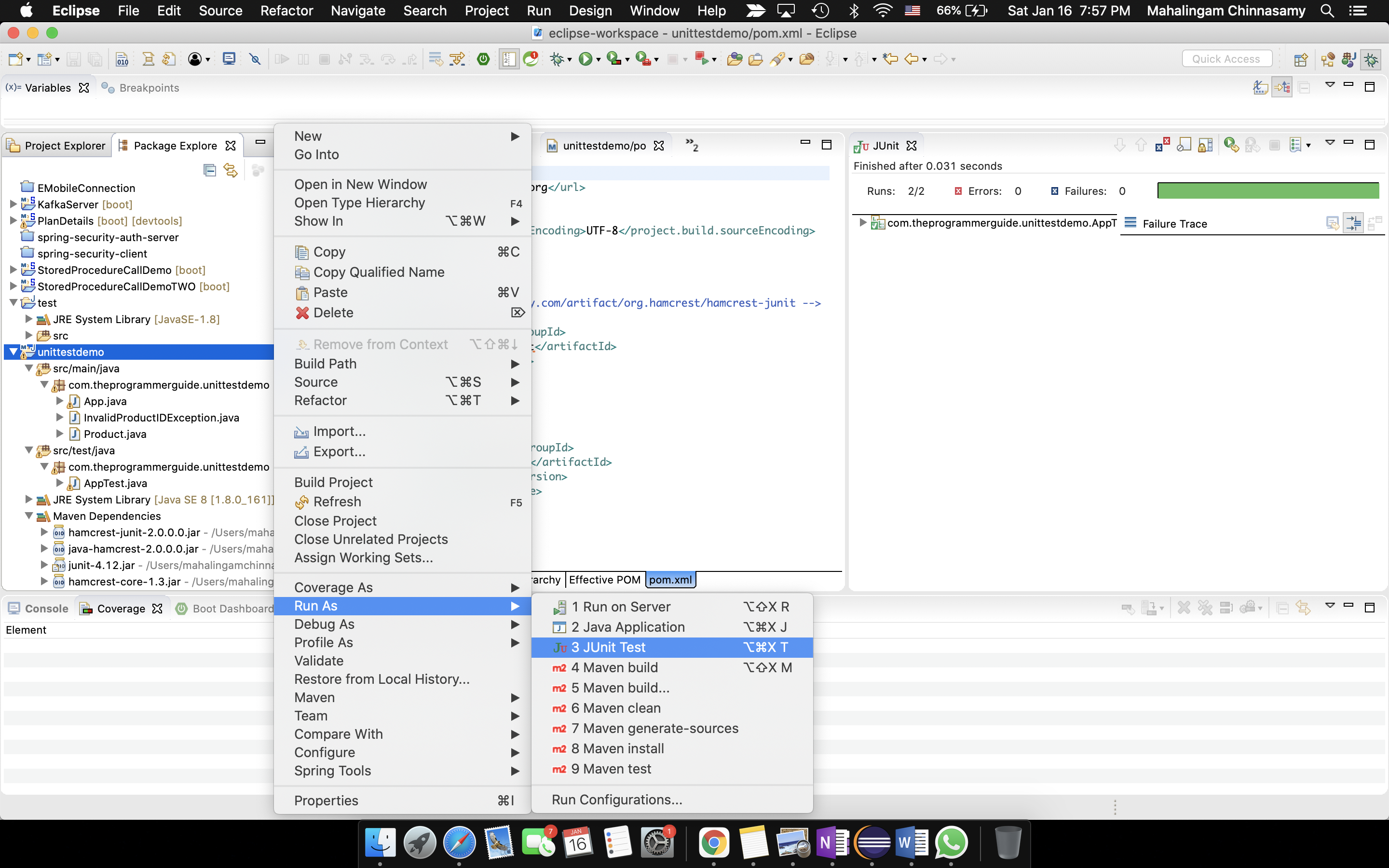
Task: Open WhatsApp from the Dock
Action: [951, 843]
